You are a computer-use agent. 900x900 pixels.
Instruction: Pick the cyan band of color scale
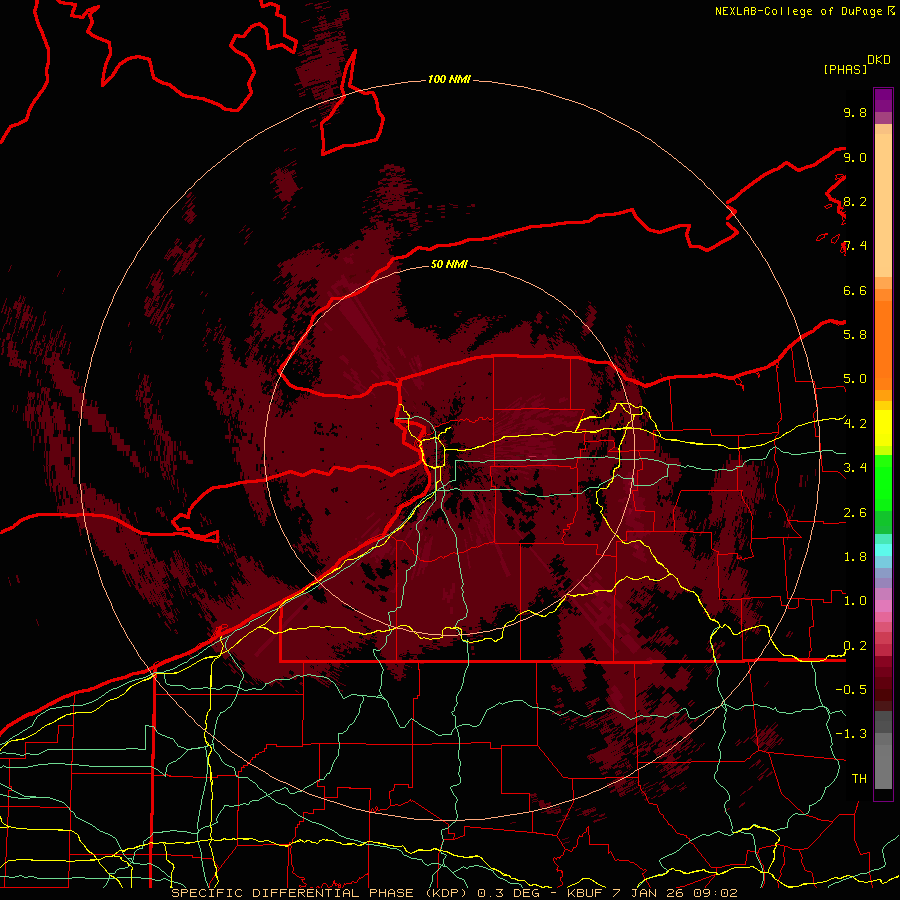(883, 550)
